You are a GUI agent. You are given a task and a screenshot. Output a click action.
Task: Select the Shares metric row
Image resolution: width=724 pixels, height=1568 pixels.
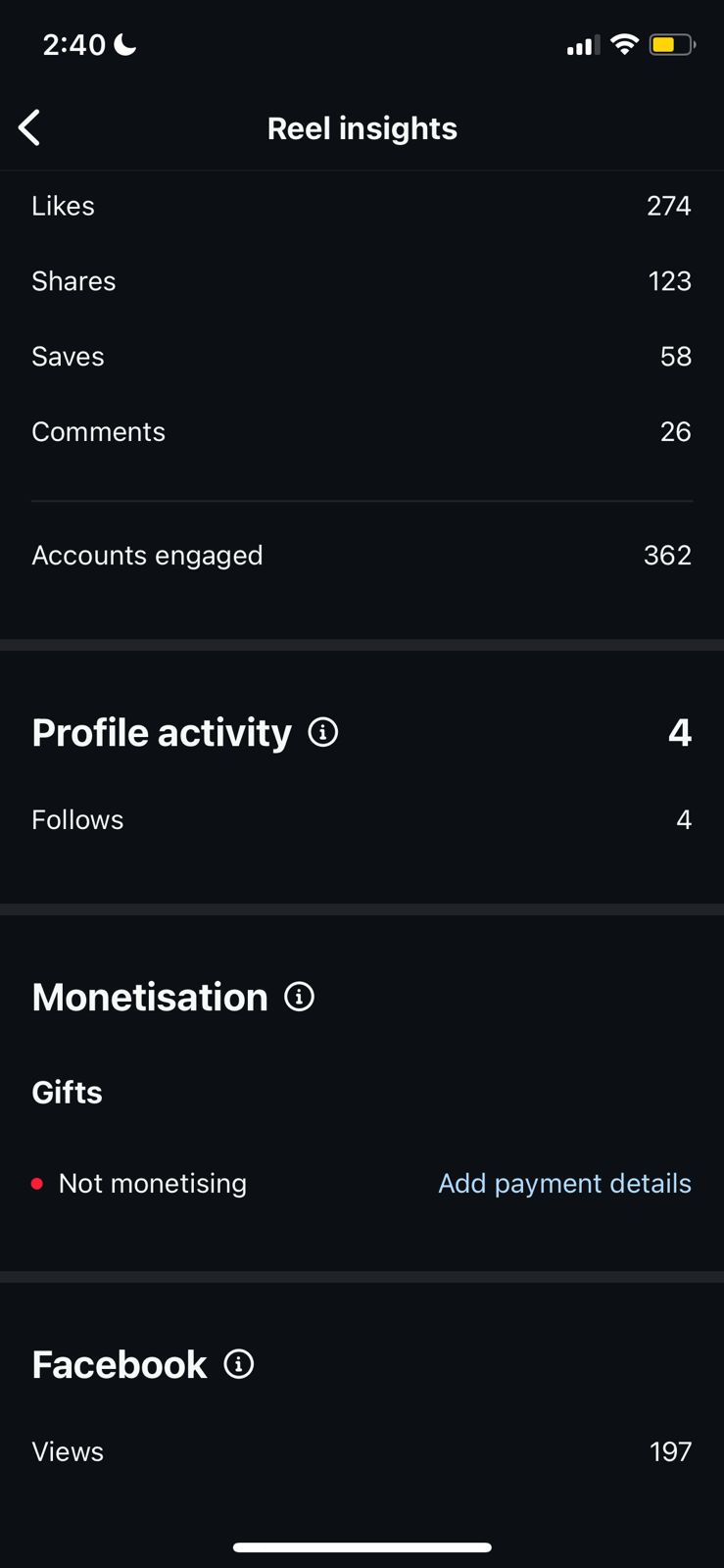(x=361, y=281)
